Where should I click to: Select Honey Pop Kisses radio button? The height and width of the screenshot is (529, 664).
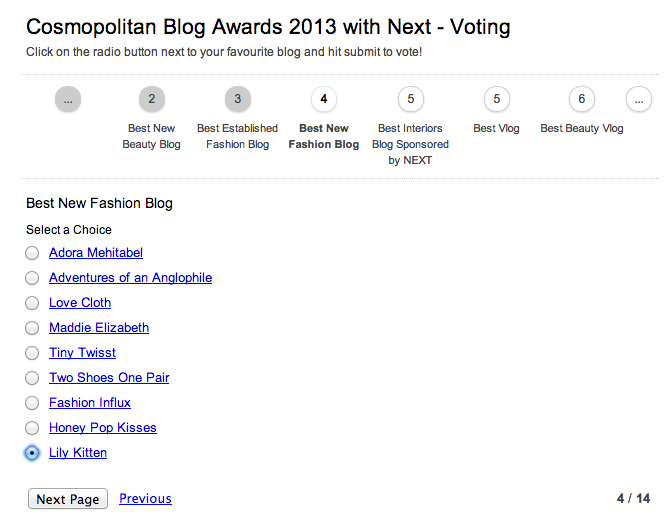pyautogui.click(x=33, y=428)
